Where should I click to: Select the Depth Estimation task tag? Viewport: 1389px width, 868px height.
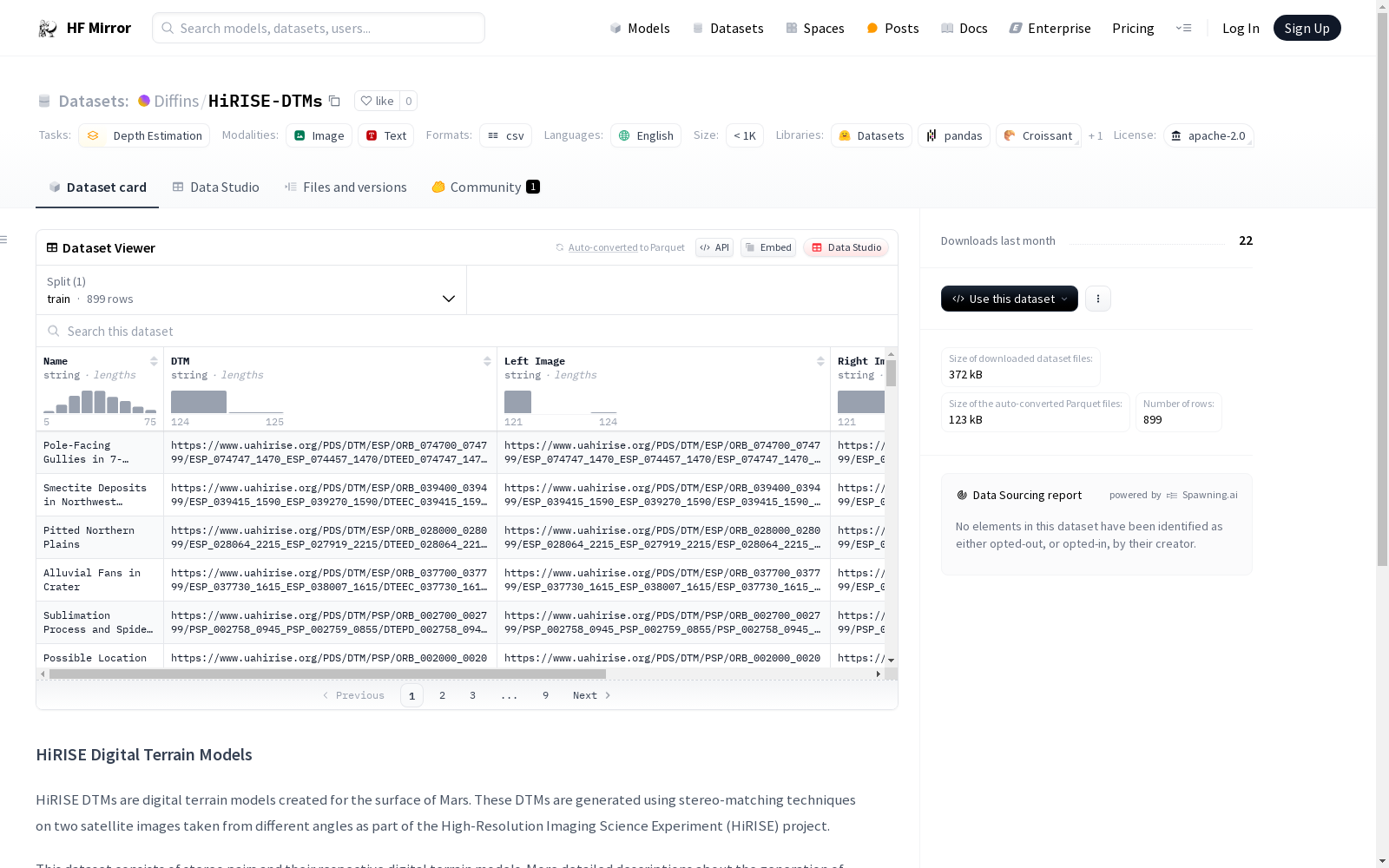144,135
